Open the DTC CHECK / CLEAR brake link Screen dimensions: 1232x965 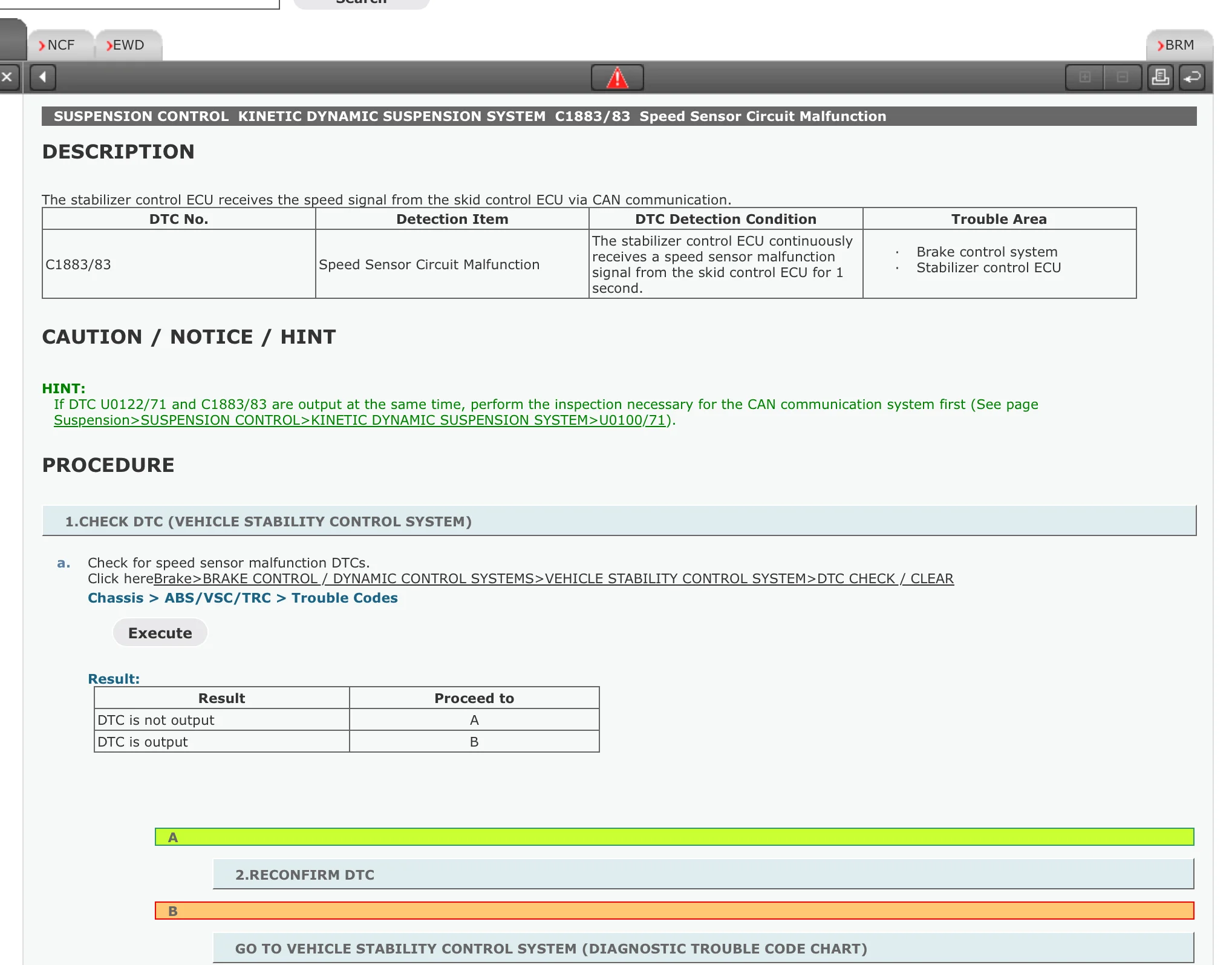[553, 578]
